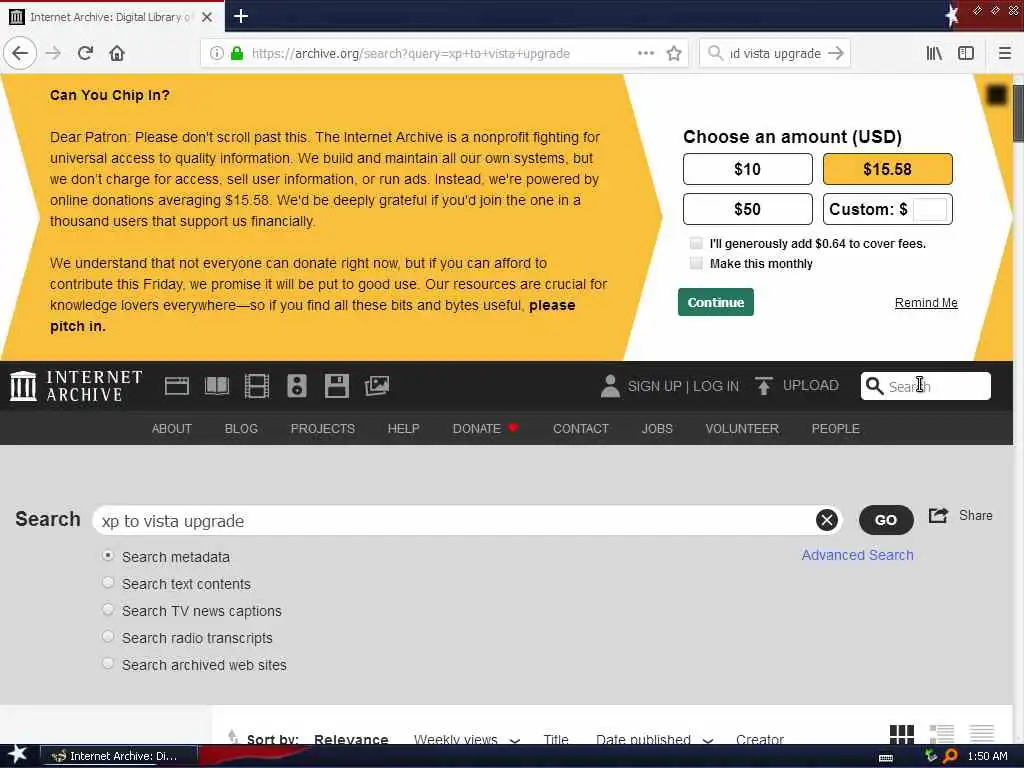Open the HELP menu item
The image size is (1024, 768).
pos(403,428)
